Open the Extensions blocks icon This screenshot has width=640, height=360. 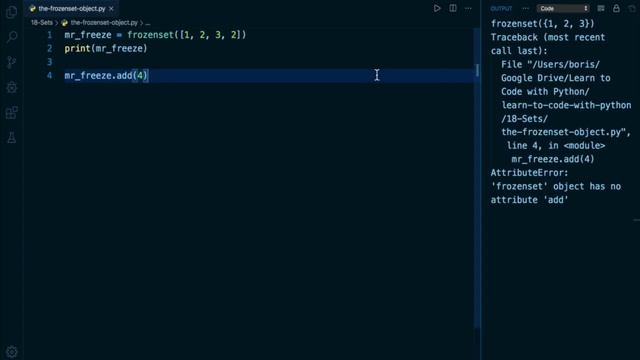11,113
